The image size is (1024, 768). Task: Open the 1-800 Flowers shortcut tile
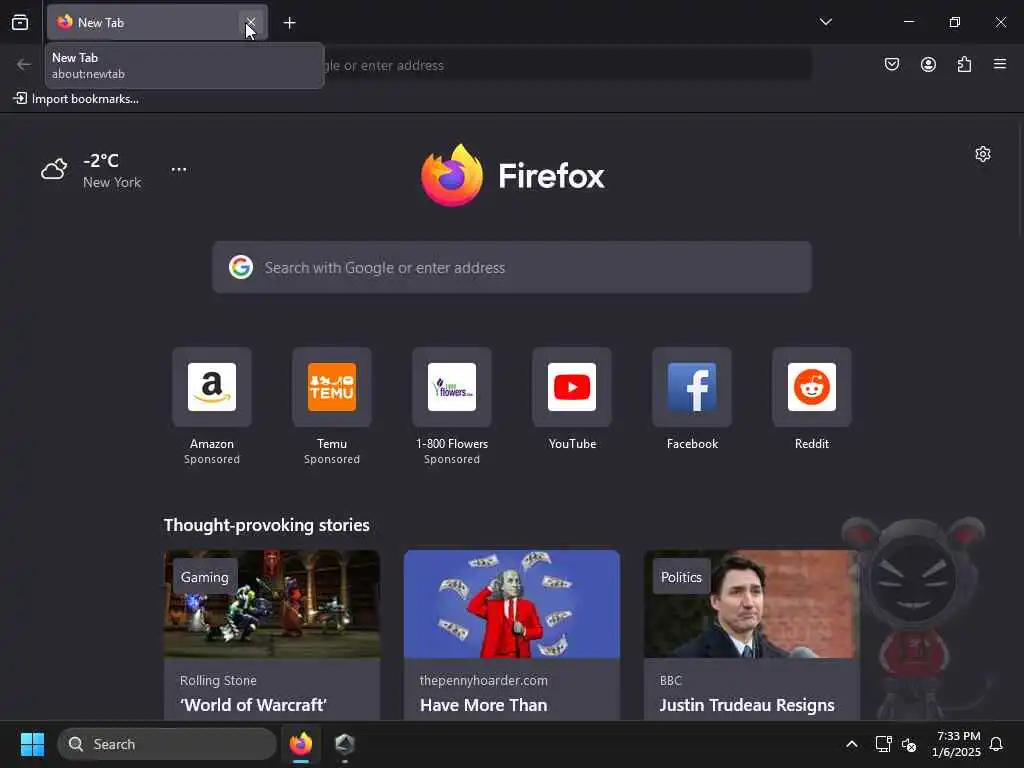[452, 387]
